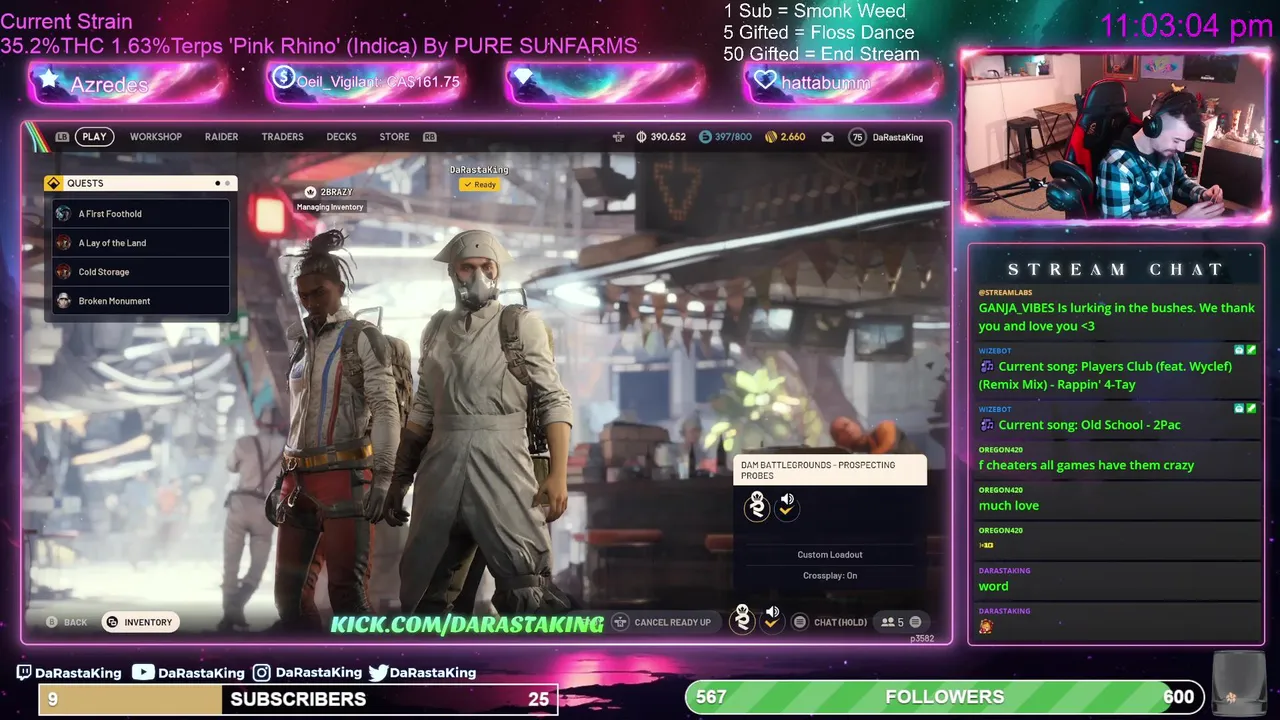Image resolution: width=1280 pixels, height=720 pixels.
Task: Click the Broken Monument quest portrait icon
Action: coord(63,301)
